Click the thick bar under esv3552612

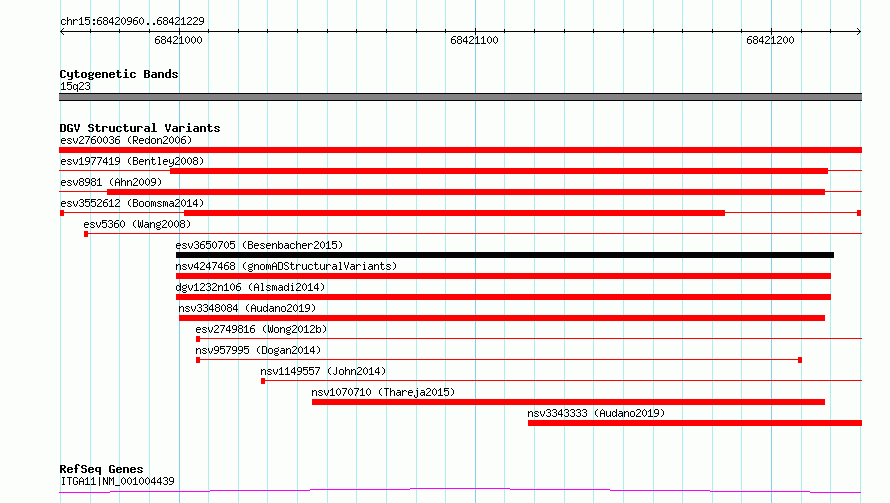455,213
